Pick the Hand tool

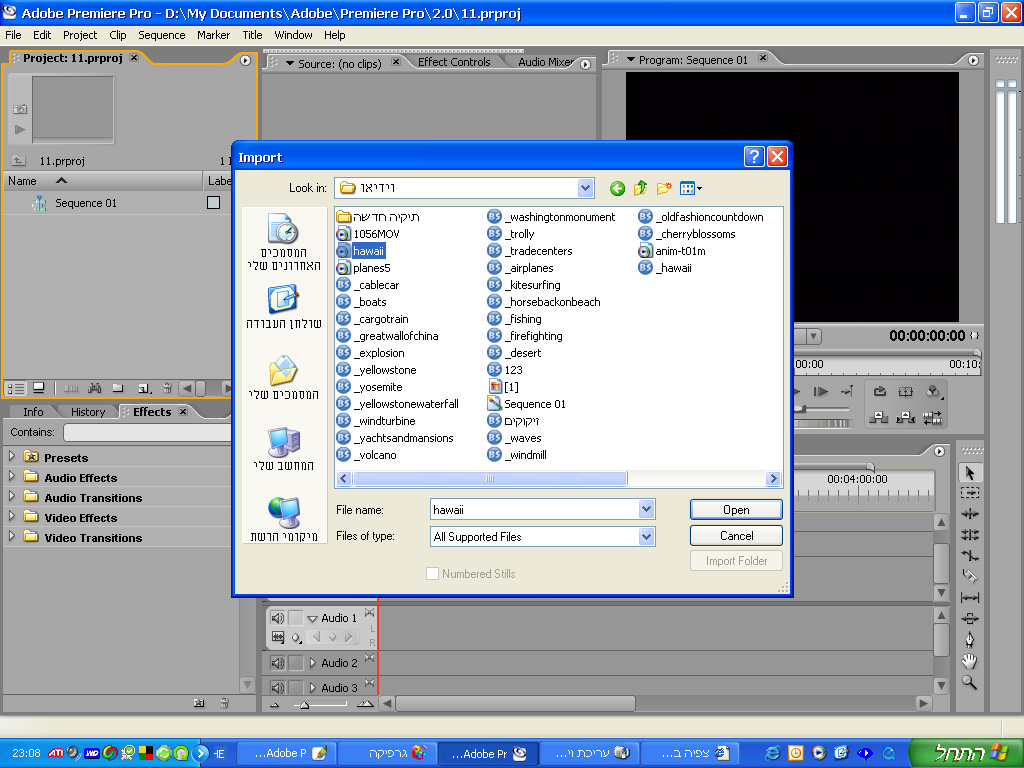tap(969, 661)
